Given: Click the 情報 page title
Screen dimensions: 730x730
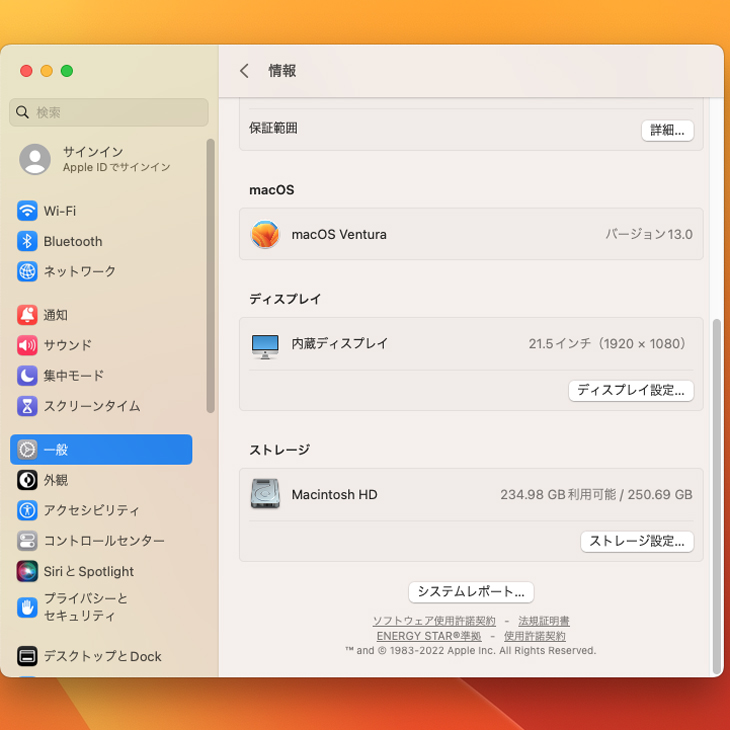Looking at the screenshot, I should tap(282, 71).
